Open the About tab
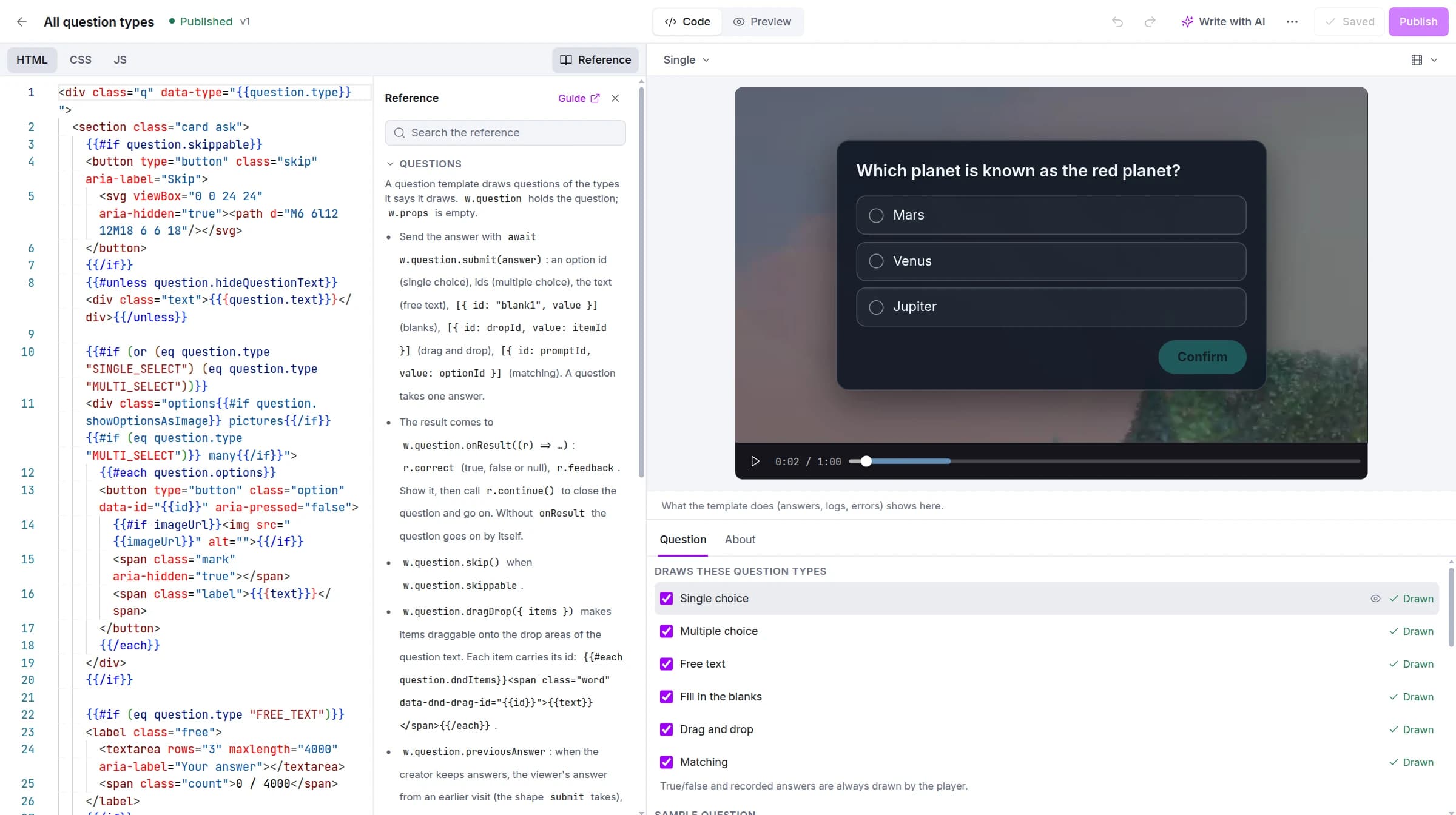 point(740,540)
